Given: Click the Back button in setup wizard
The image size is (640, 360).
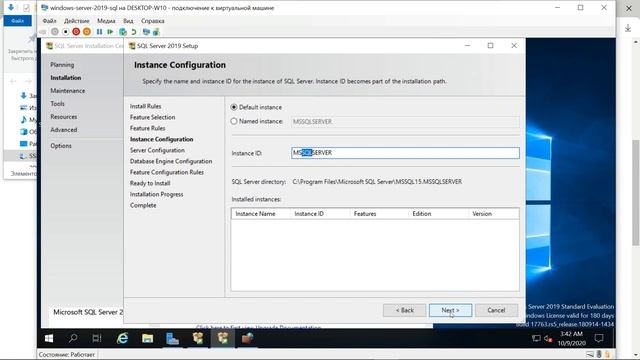Looking at the screenshot, I should 404,310.
